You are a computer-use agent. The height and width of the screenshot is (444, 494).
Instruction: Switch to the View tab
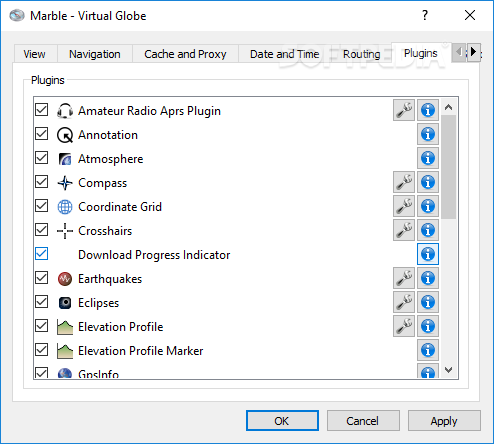click(x=35, y=54)
